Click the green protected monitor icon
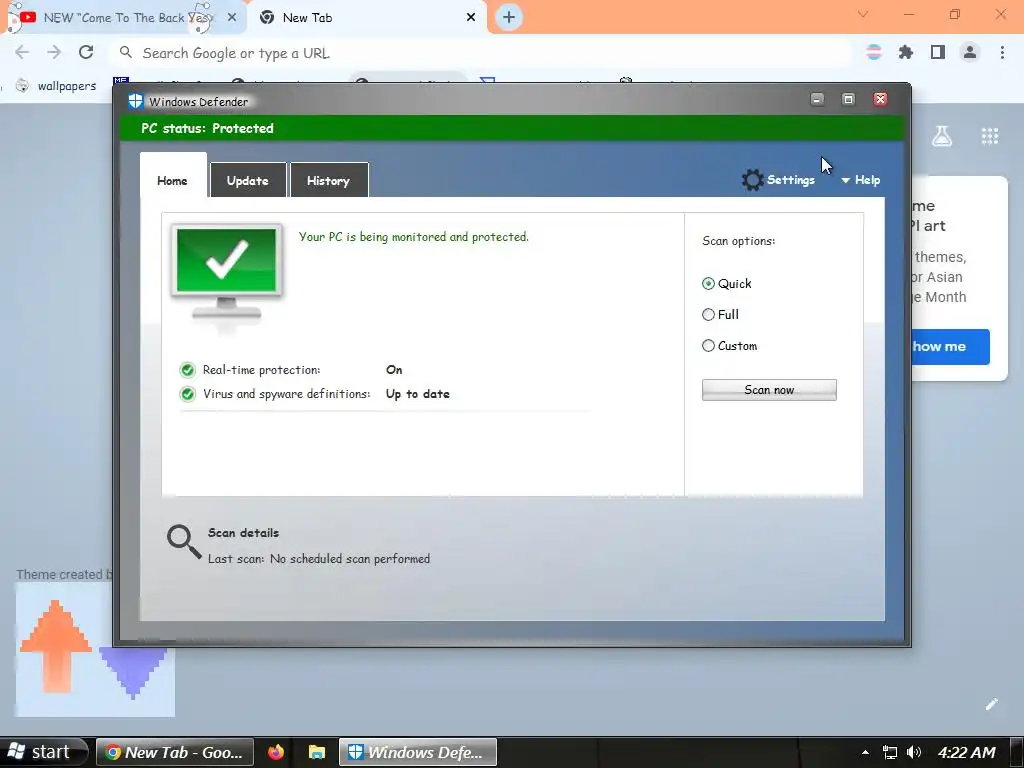 pyautogui.click(x=227, y=273)
